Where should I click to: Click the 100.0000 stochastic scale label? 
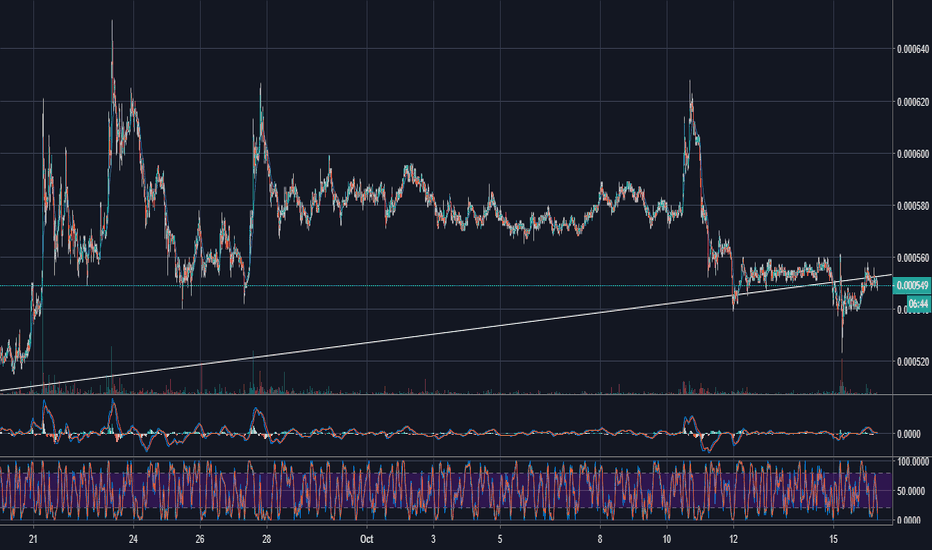point(912,462)
